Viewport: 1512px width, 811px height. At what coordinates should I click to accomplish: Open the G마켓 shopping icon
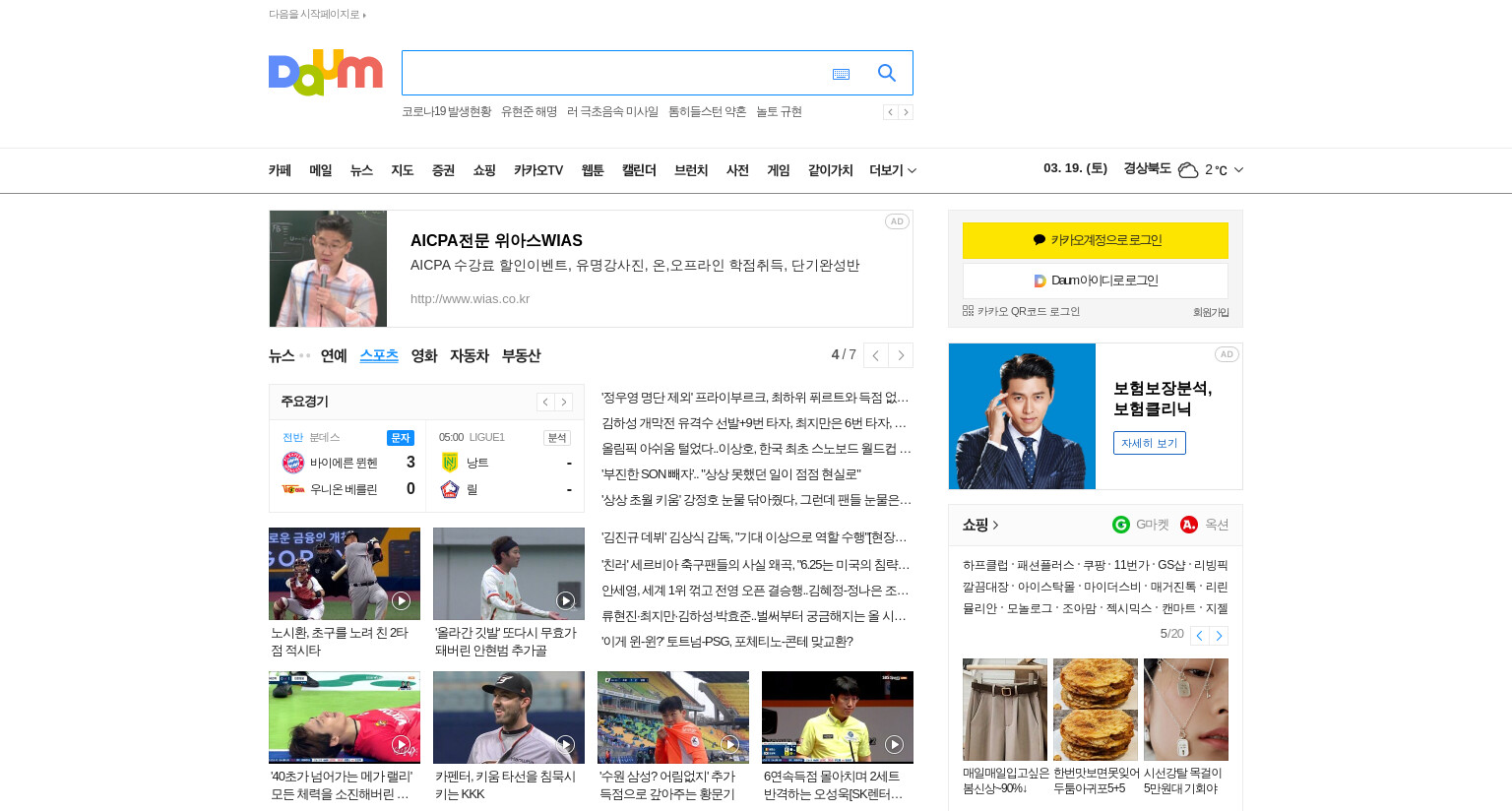click(1121, 525)
